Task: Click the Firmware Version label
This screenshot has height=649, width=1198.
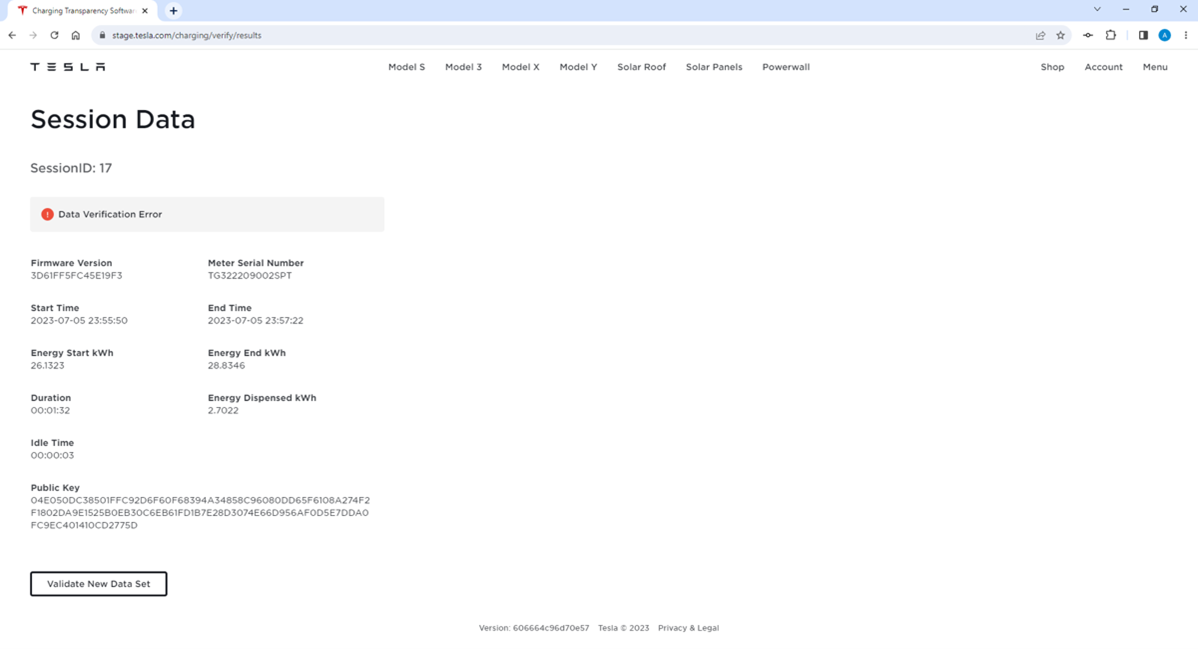Action: tap(71, 263)
